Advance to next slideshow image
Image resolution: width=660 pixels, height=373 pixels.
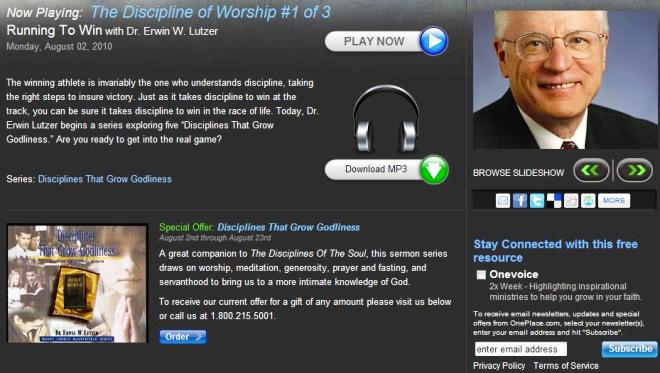click(635, 170)
